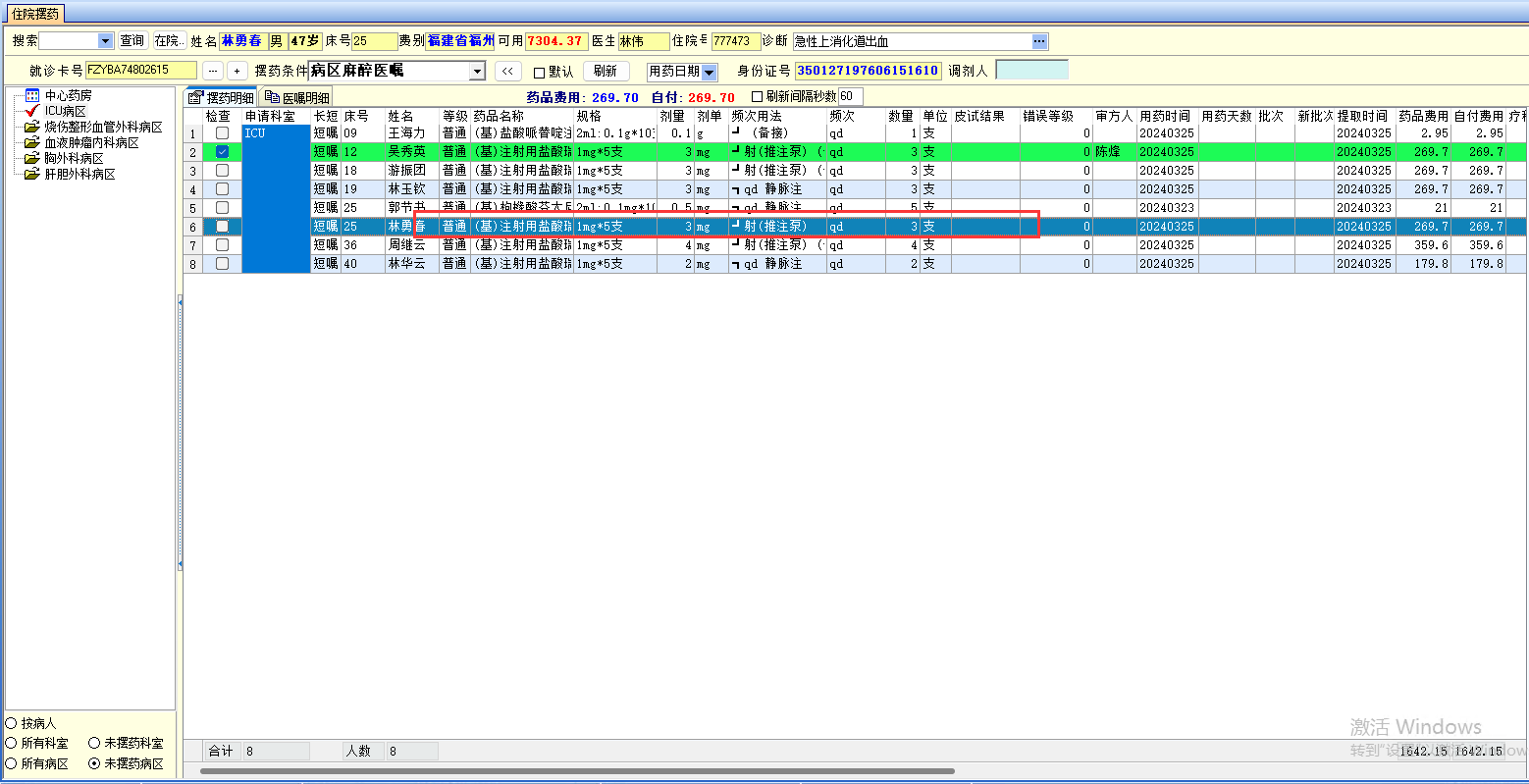1529x784 pixels.
Task: Untick the checked box for 吴秀英 row
Action: [x=223, y=151]
